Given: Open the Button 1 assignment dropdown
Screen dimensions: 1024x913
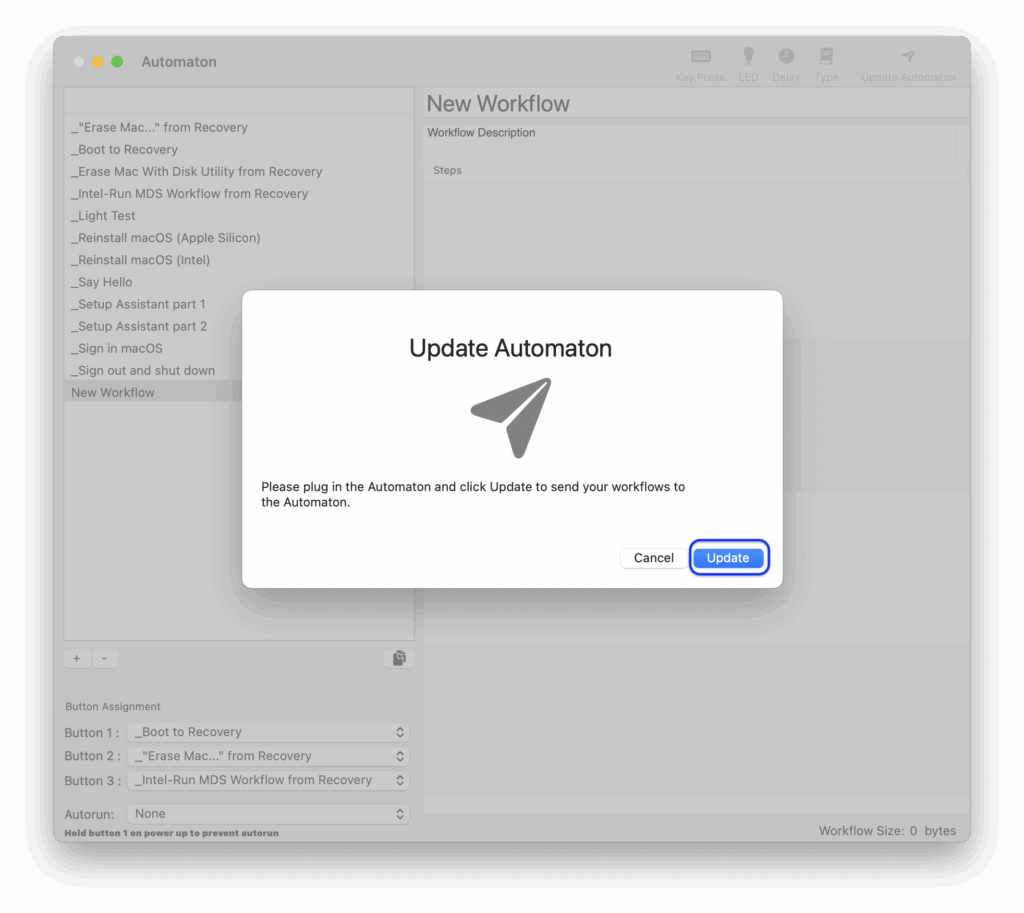Looking at the screenshot, I should click(268, 732).
